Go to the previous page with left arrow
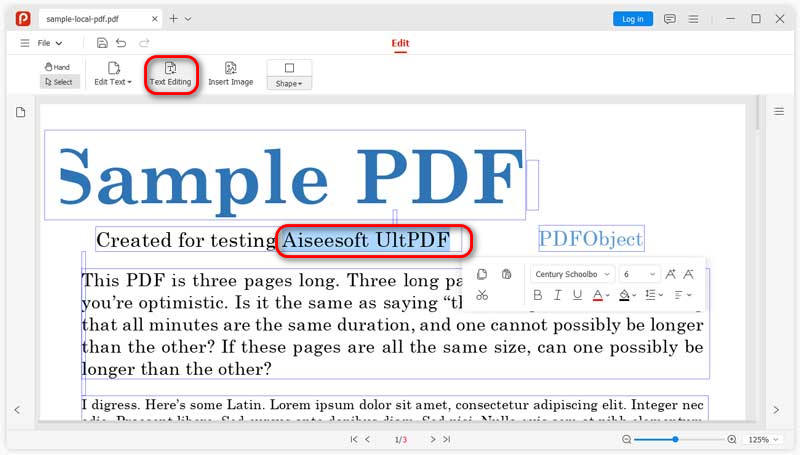The height and width of the screenshot is (455, 800). click(x=17, y=410)
